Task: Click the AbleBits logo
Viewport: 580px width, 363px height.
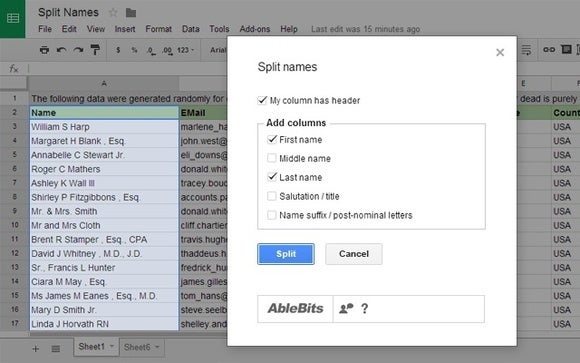Action: tap(295, 308)
